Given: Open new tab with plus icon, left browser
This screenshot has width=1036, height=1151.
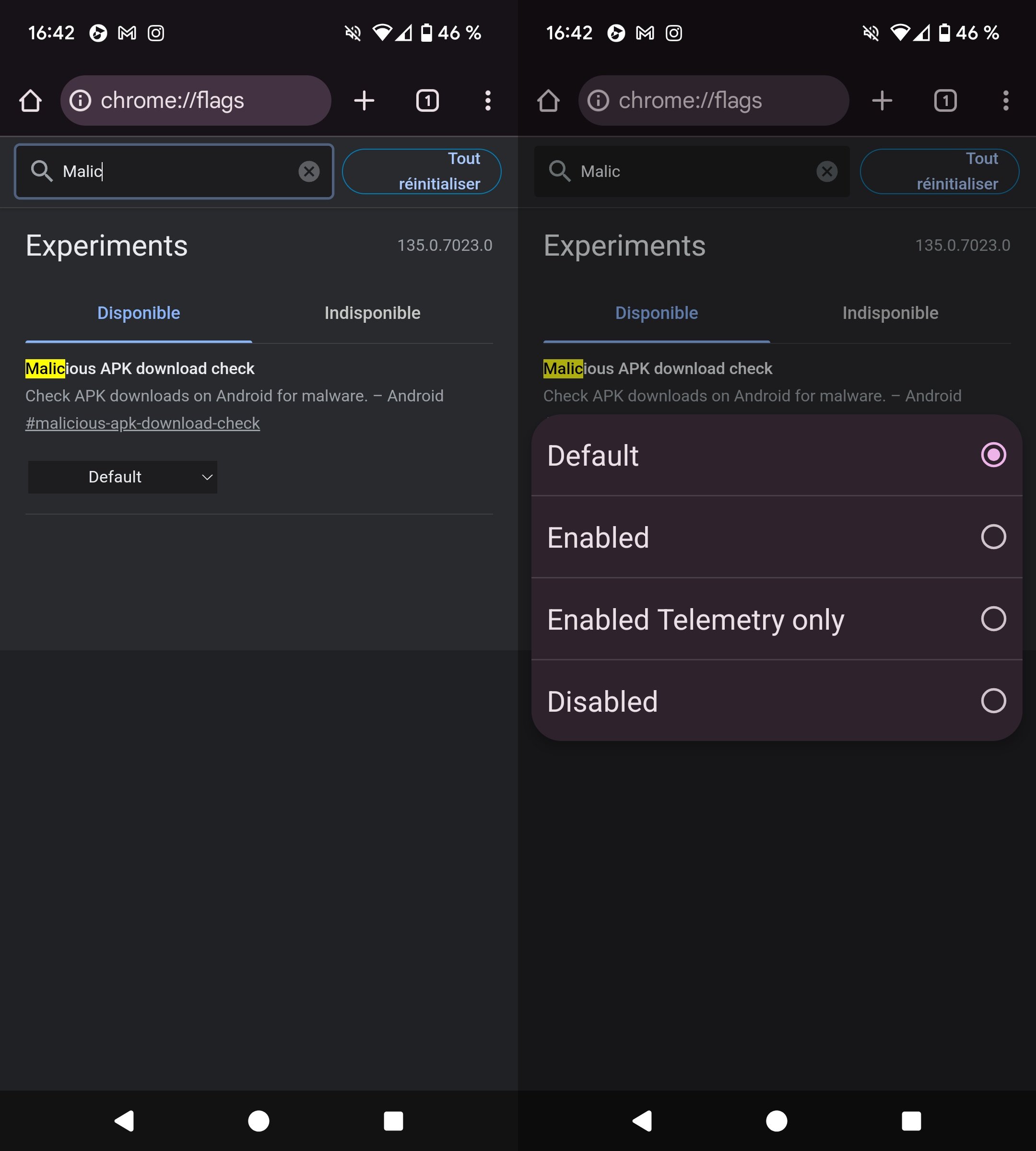Looking at the screenshot, I should coord(364,101).
